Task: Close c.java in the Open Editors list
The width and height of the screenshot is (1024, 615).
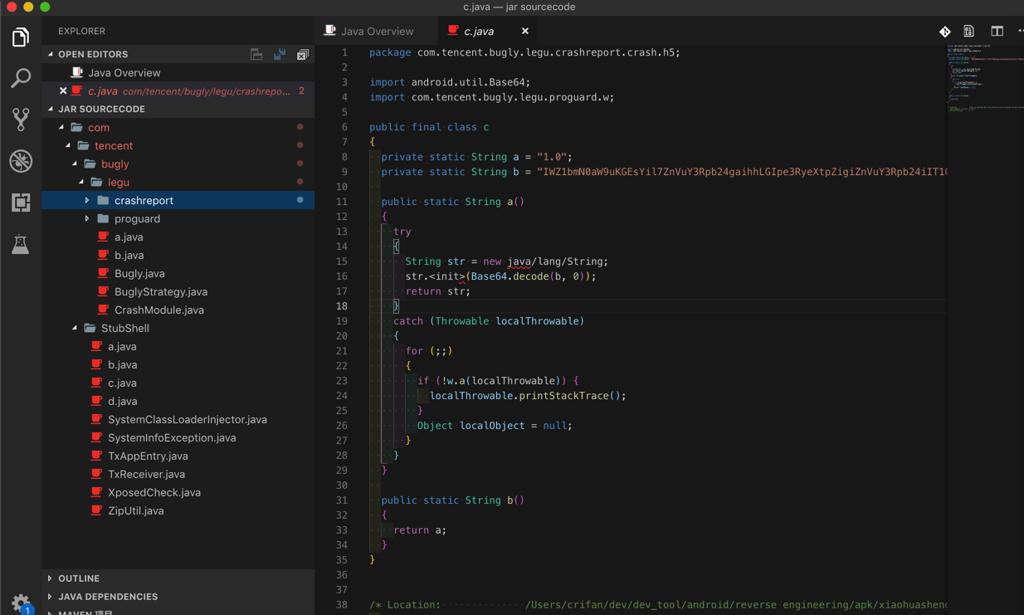Action: 63,91
